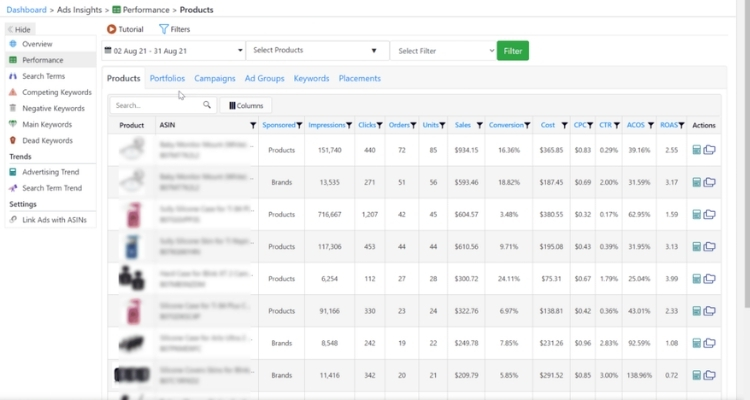Click the ROAS column filter icon
Screen dimensions: 750x400
682,125
